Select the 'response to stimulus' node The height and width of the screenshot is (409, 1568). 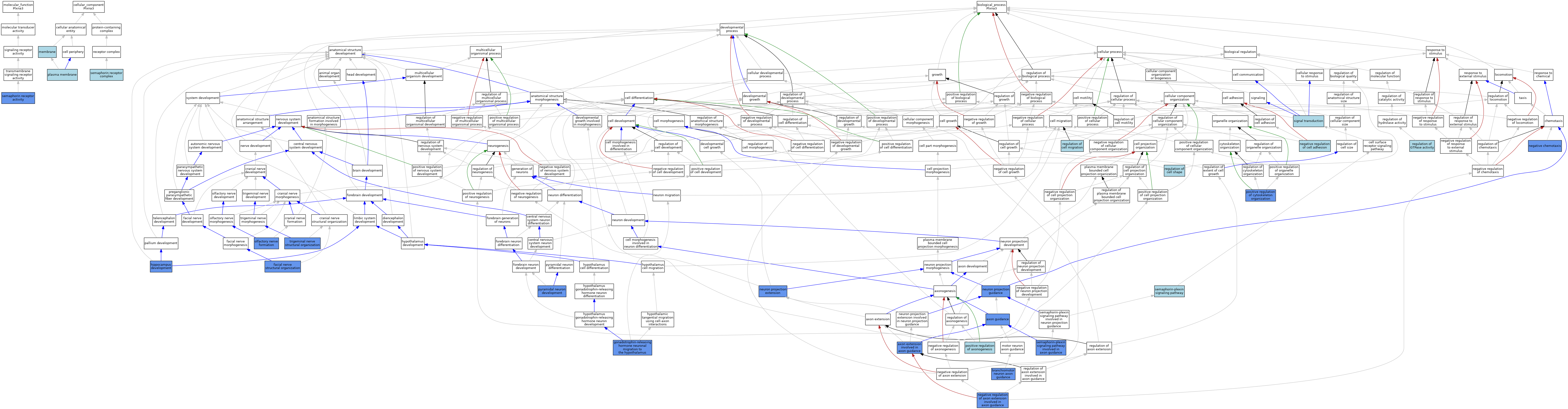point(1435,52)
